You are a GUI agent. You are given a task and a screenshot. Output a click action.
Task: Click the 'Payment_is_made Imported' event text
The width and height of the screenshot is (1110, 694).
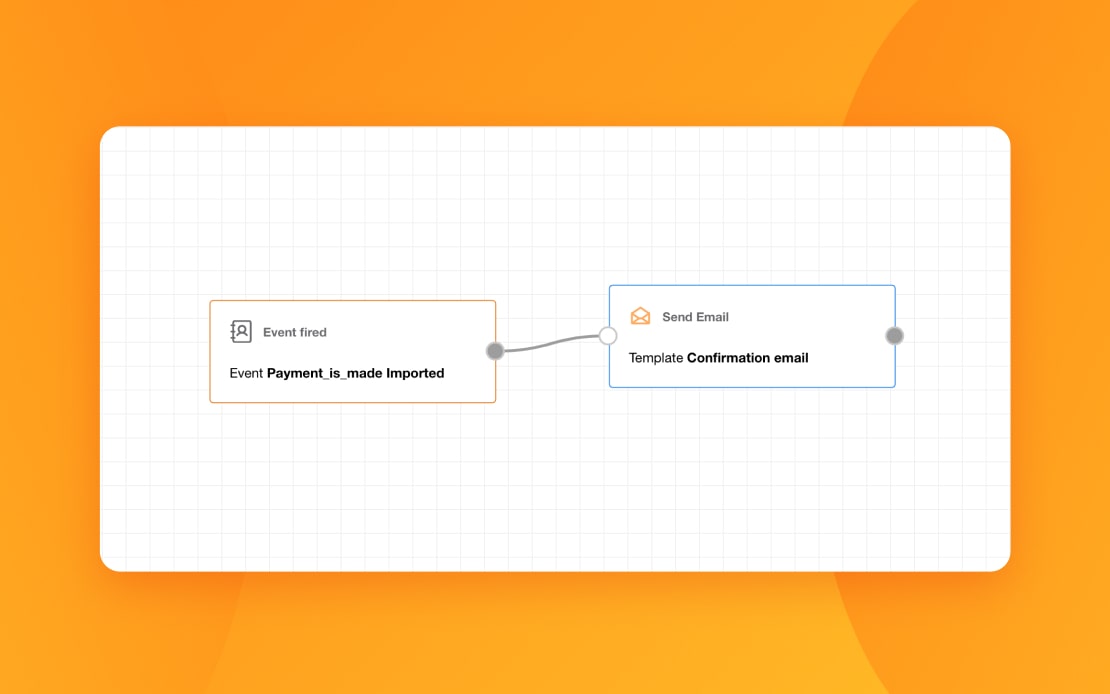pos(355,373)
